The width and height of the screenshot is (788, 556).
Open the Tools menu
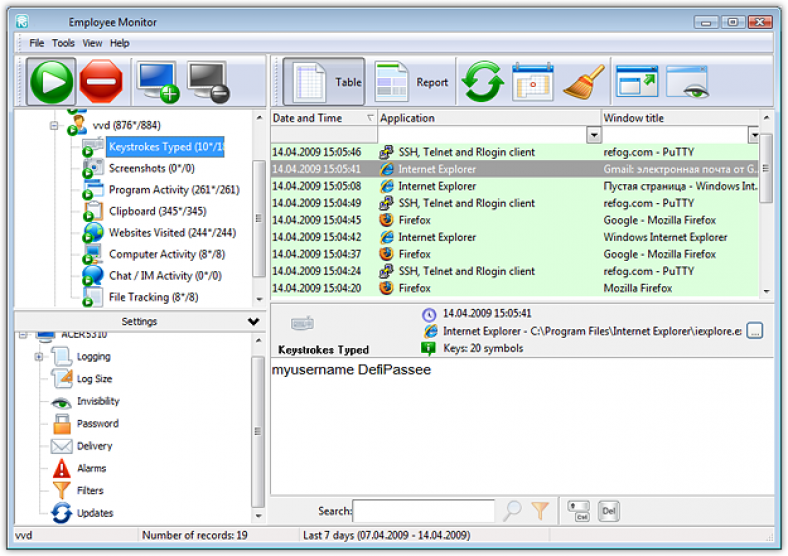pos(63,43)
